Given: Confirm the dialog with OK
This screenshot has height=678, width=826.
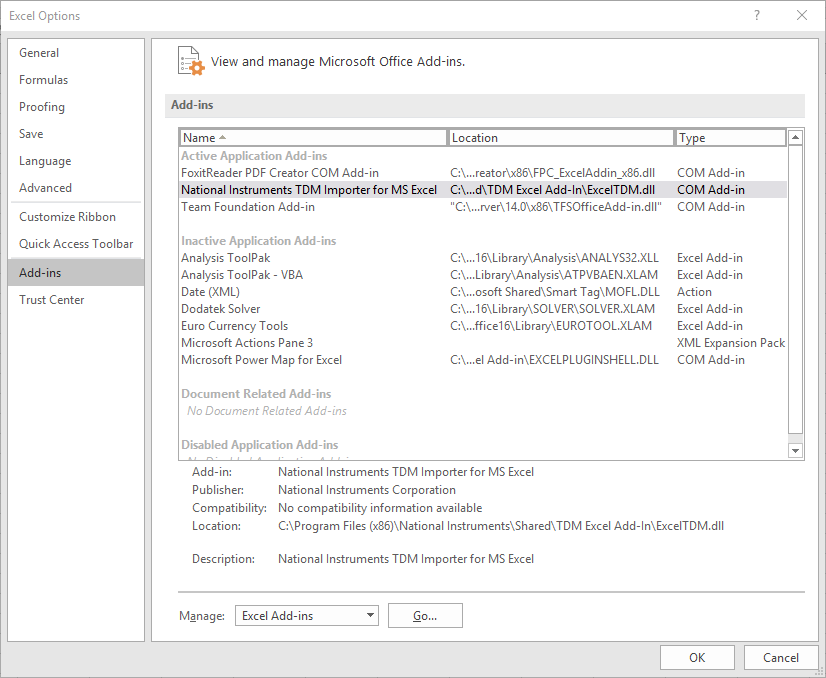Looking at the screenshot, I should [697, 657].
